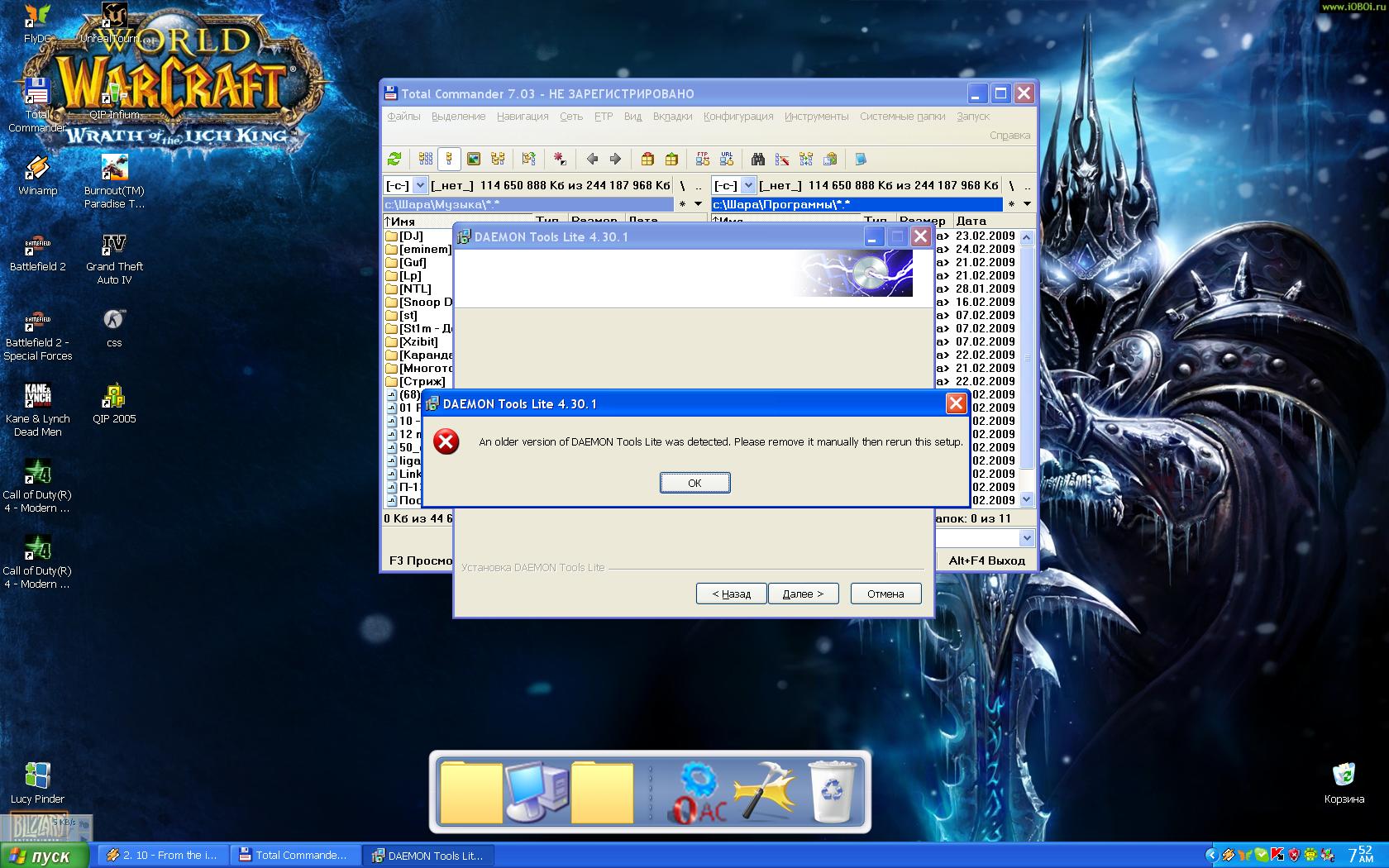Open the Grand Theft Auto IV desktop icon
Screen dimensions: 1389x868
(x=114, y=258)
